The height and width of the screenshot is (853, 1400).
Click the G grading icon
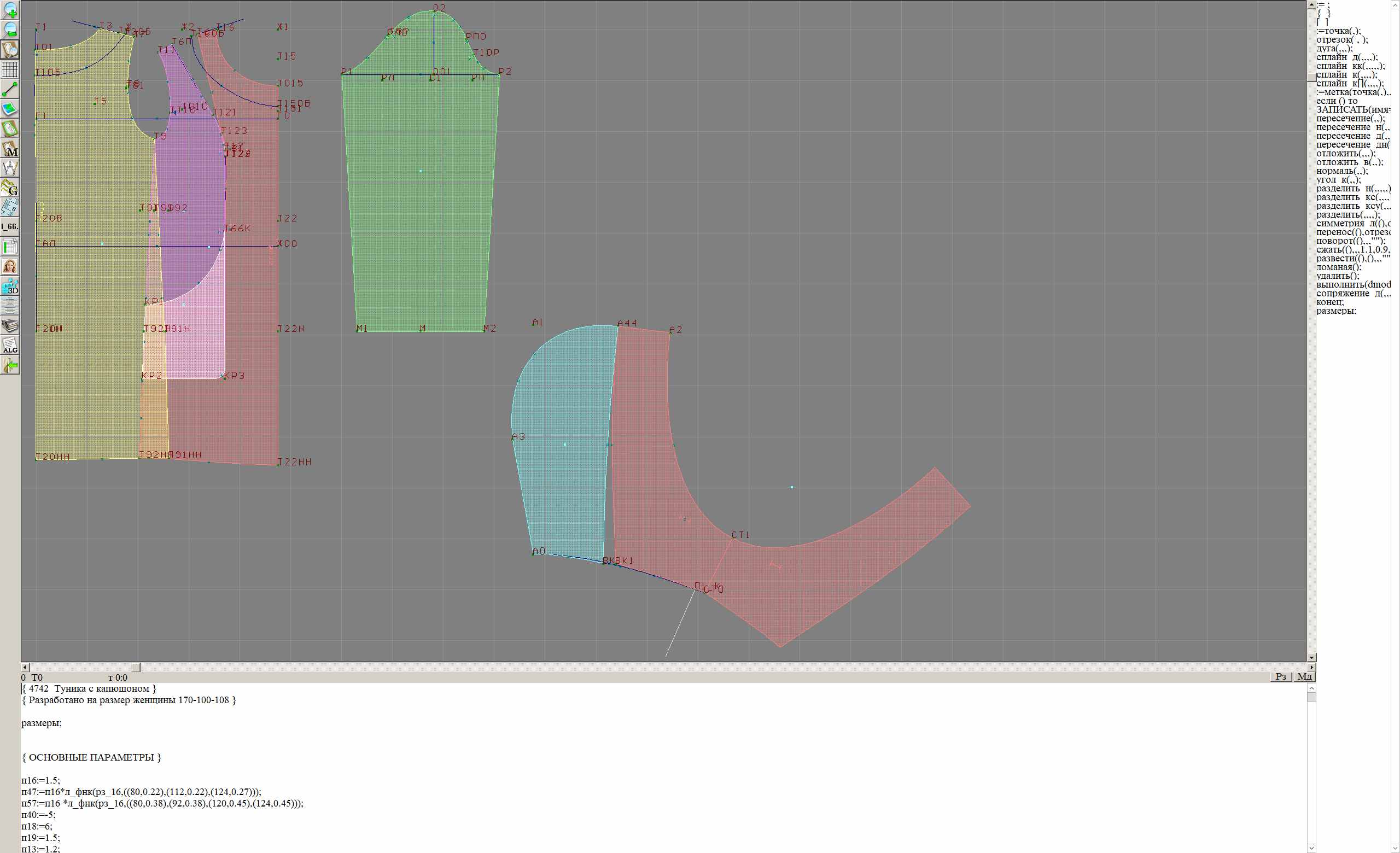10,188
